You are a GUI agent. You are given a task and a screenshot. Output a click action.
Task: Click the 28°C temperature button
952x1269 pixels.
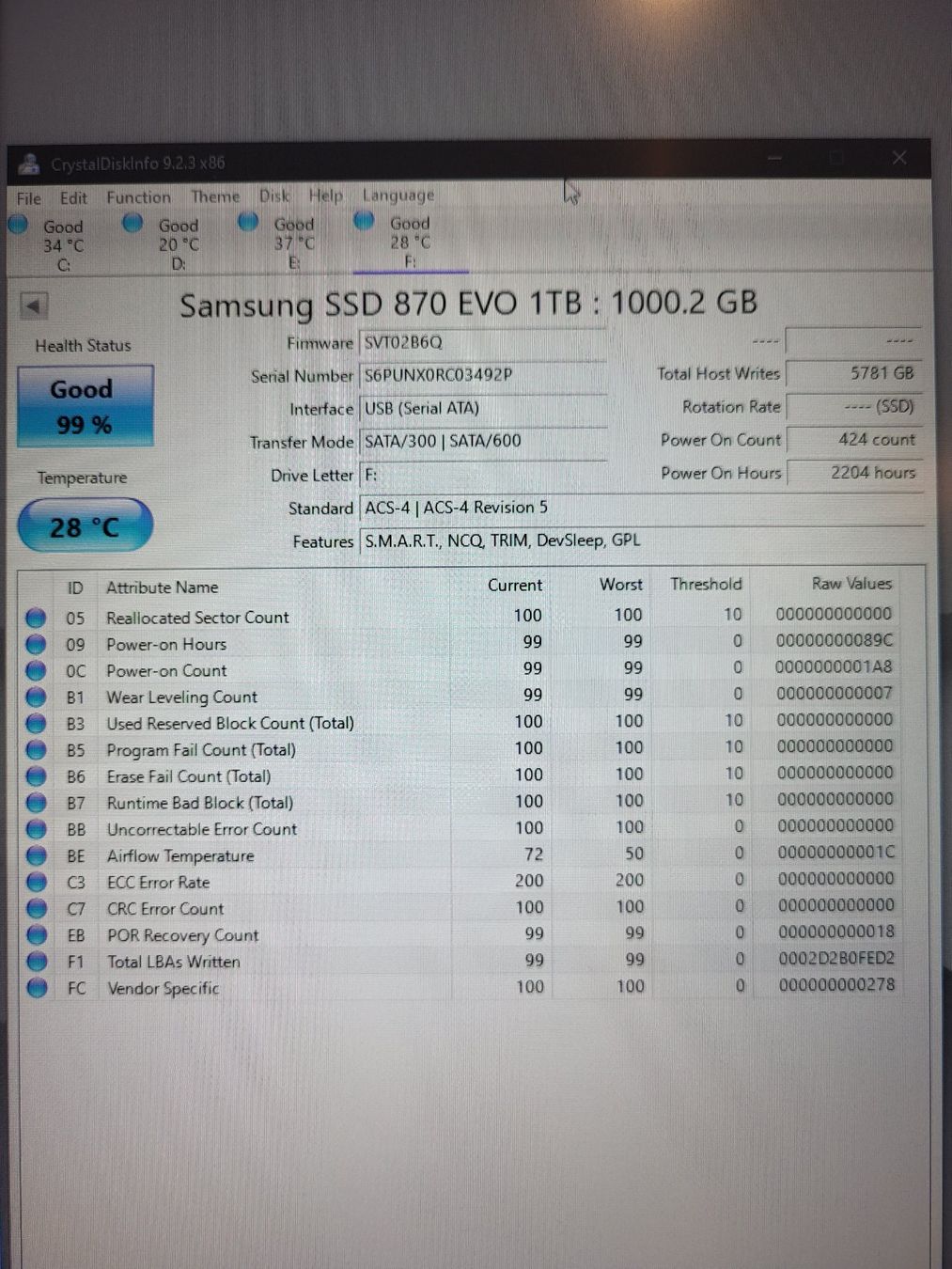tap(85, 526)
